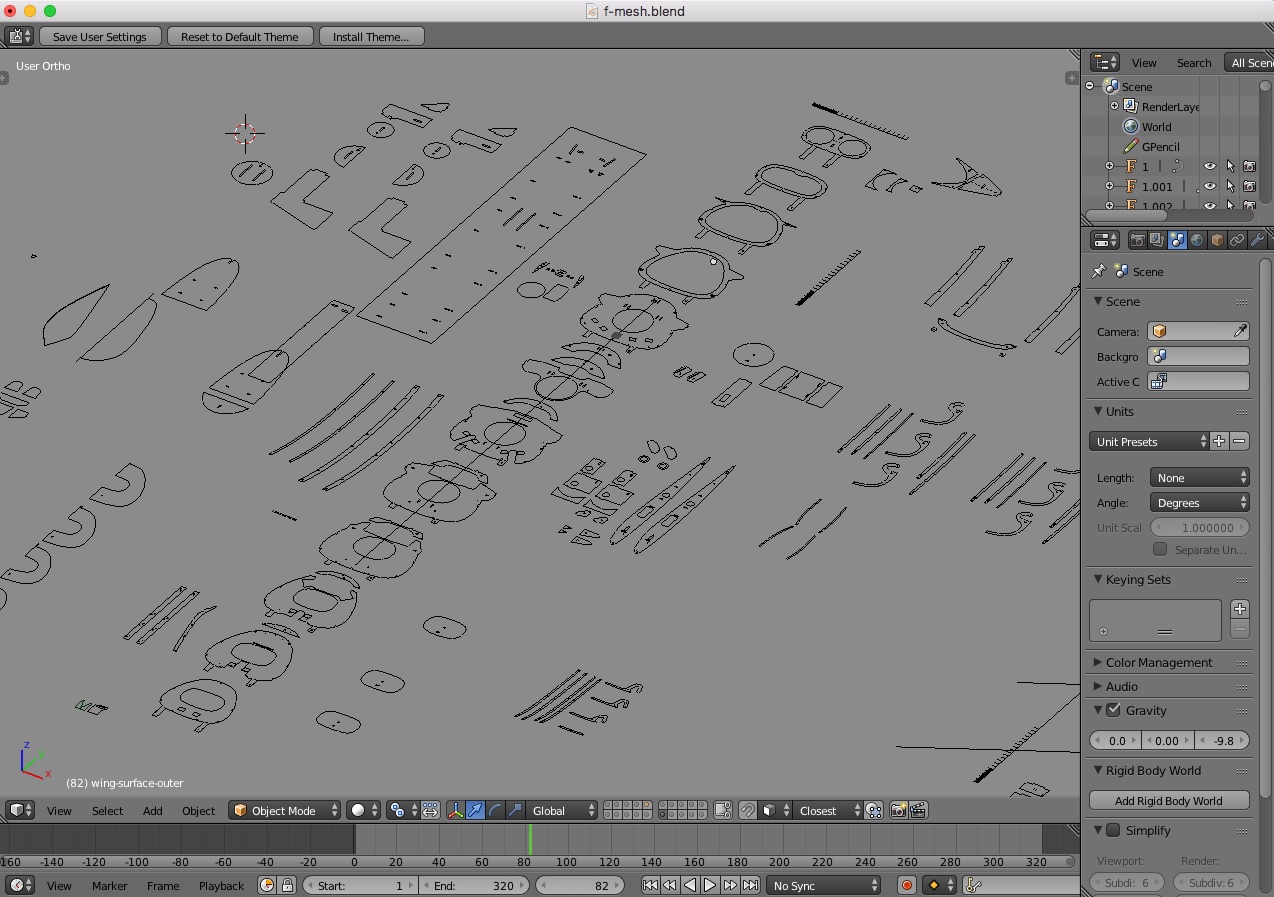Click the End frame field
Viewport: 1274px width, 897px height.
coord(474,885)
